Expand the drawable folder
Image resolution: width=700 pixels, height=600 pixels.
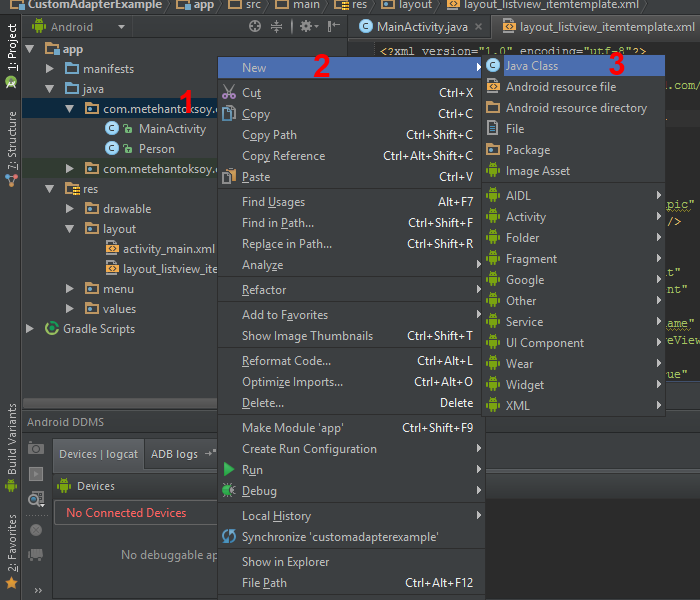(x=70, y=208)
